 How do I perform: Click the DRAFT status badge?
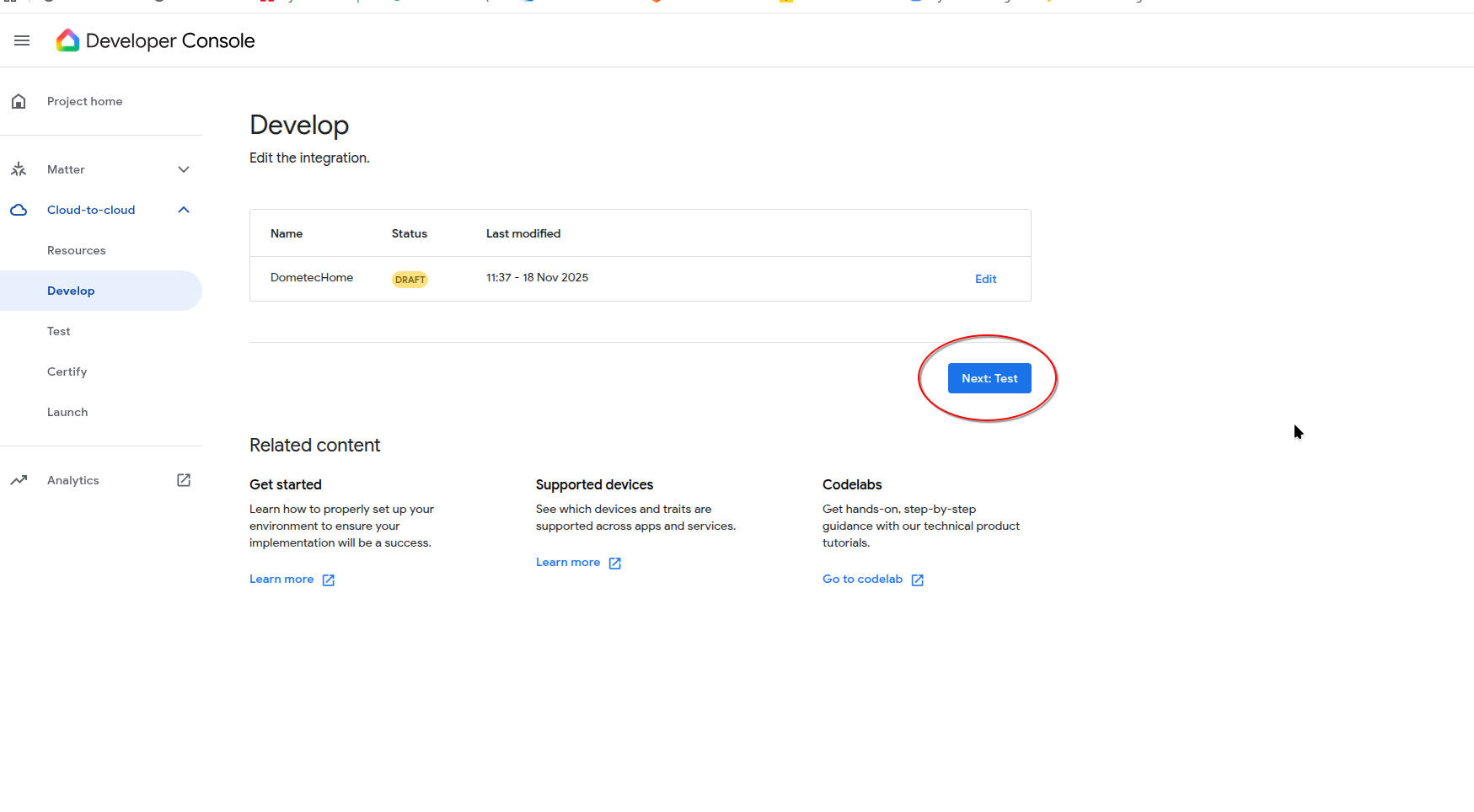pyautogui.click(x=410, y=280)
